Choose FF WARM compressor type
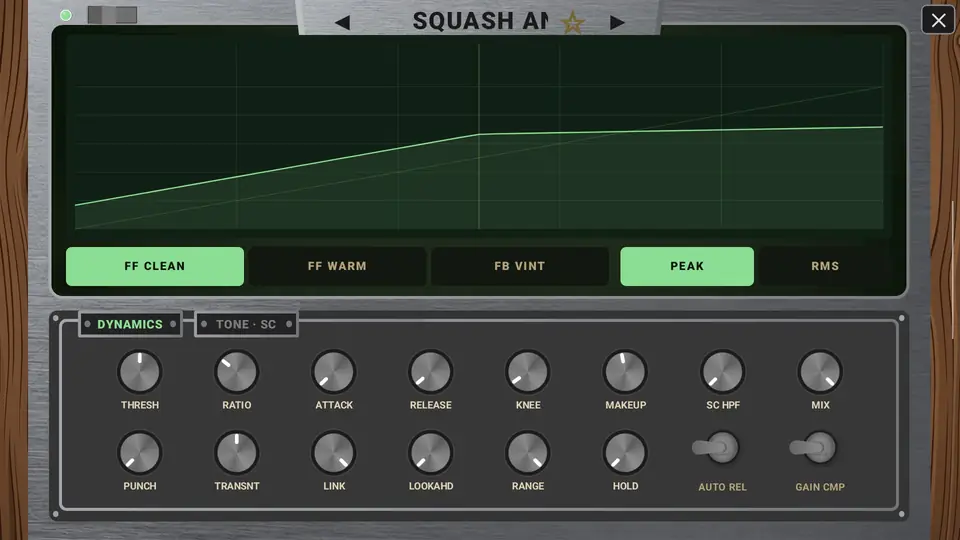Image resolution: width=960 pixels, height=540 pixels. tap(337, 266)
